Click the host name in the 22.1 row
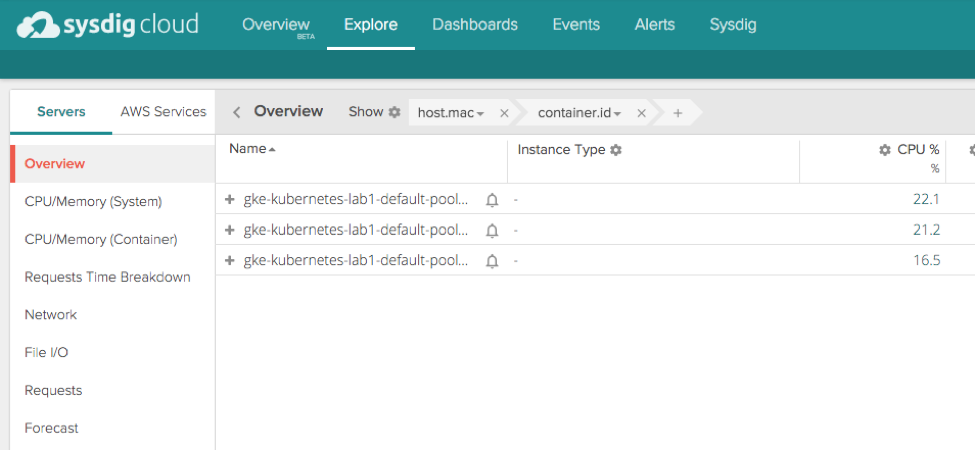The height and width of the screenshot is (450, 975). [356, 200]
